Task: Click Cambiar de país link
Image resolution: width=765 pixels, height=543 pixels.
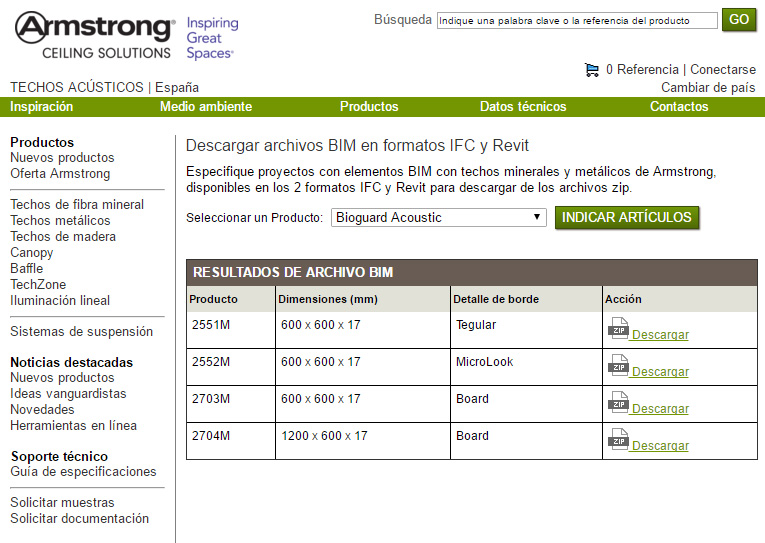Action: point(708,87)
